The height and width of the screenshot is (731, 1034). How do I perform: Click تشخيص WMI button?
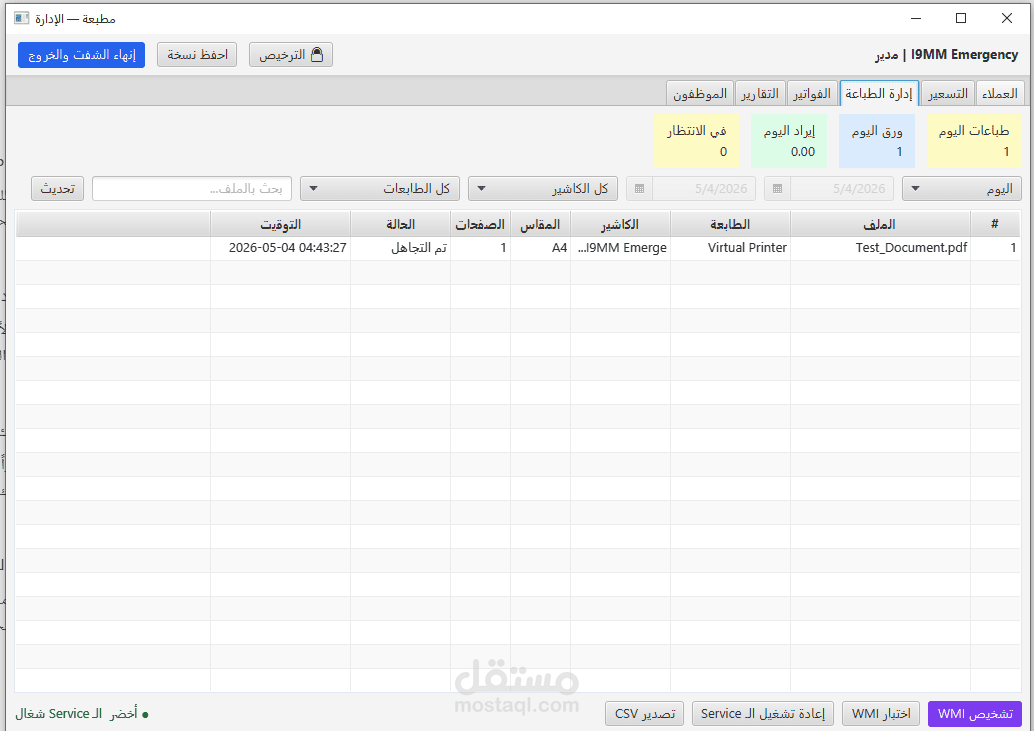975,714
